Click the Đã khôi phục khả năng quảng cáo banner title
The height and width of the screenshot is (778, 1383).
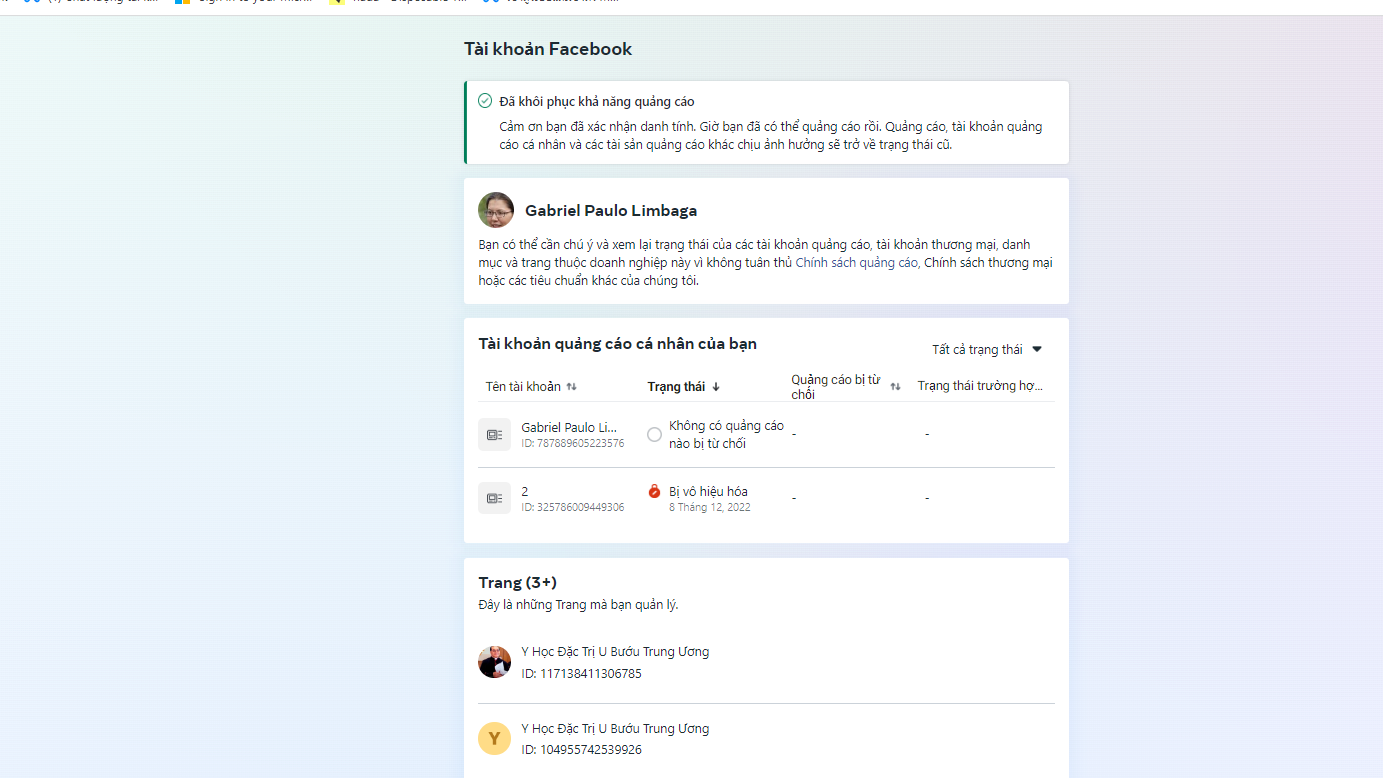click(597, 102)
